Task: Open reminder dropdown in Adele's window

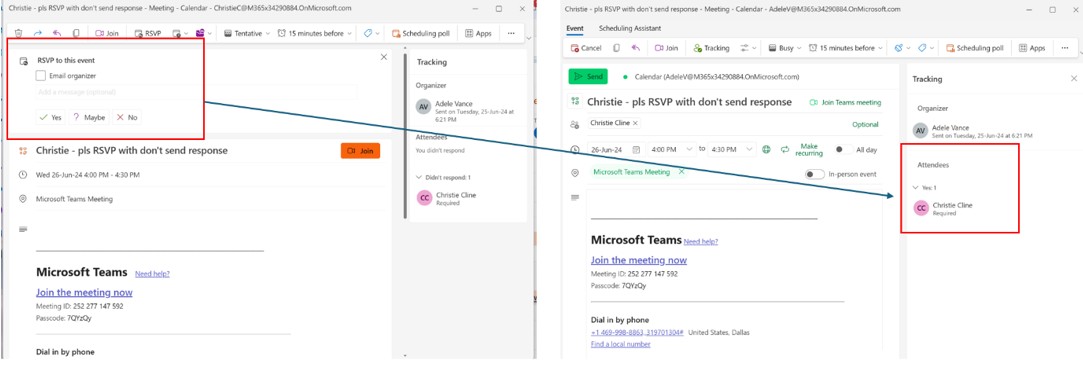Action: 845,48
